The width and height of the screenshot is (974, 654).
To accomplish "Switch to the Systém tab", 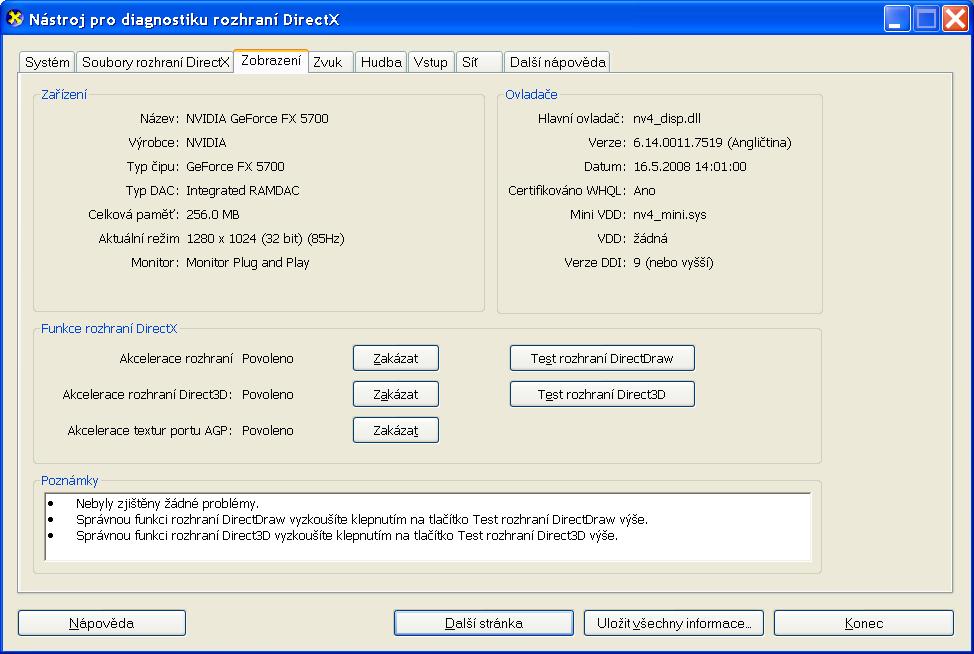I will (47, 62).
